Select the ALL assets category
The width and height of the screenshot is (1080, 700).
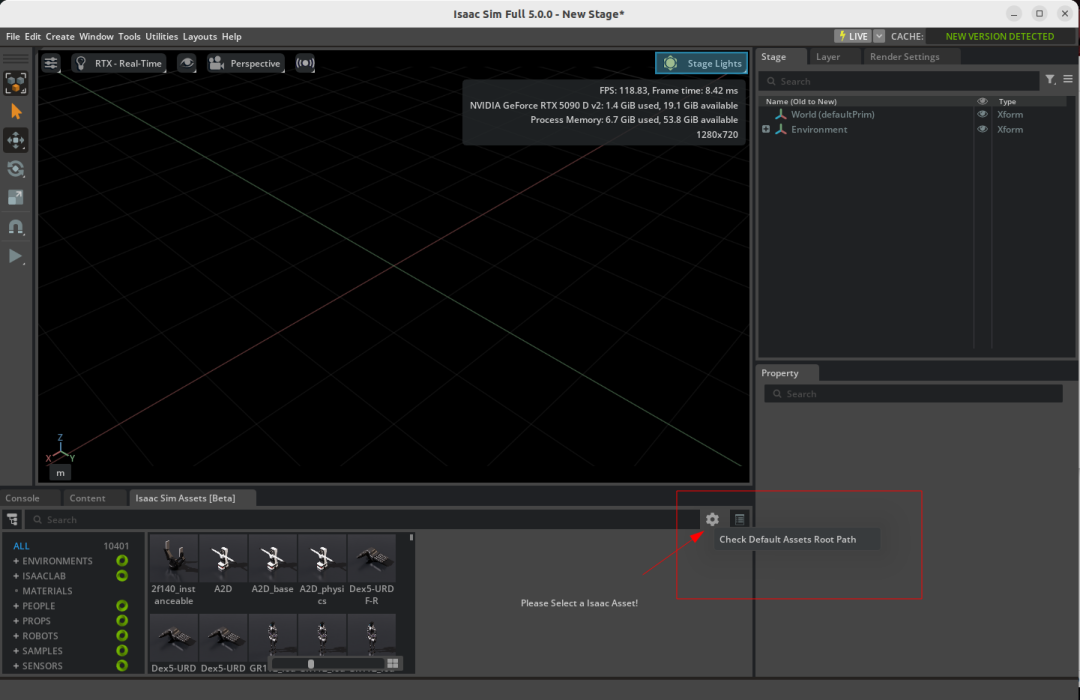click(21, 546)
